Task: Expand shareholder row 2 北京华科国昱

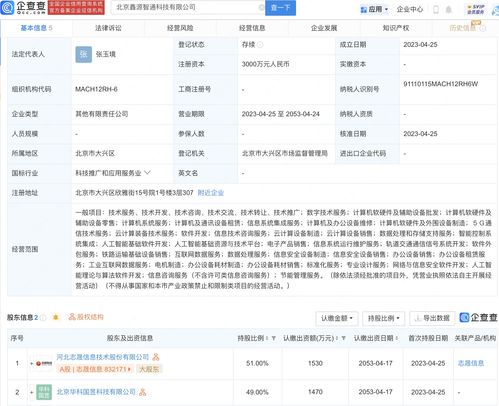Action: pos(32,392)
